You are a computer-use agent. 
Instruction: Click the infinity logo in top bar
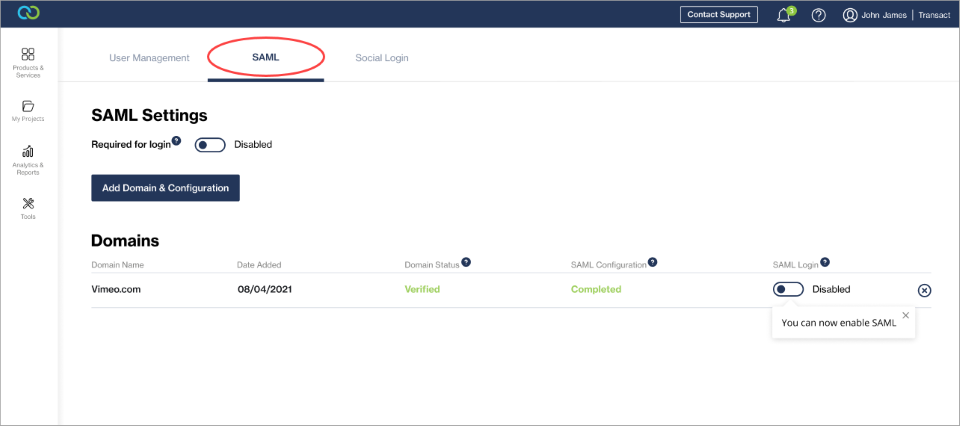pyautogui.click(x=28, y=13)
